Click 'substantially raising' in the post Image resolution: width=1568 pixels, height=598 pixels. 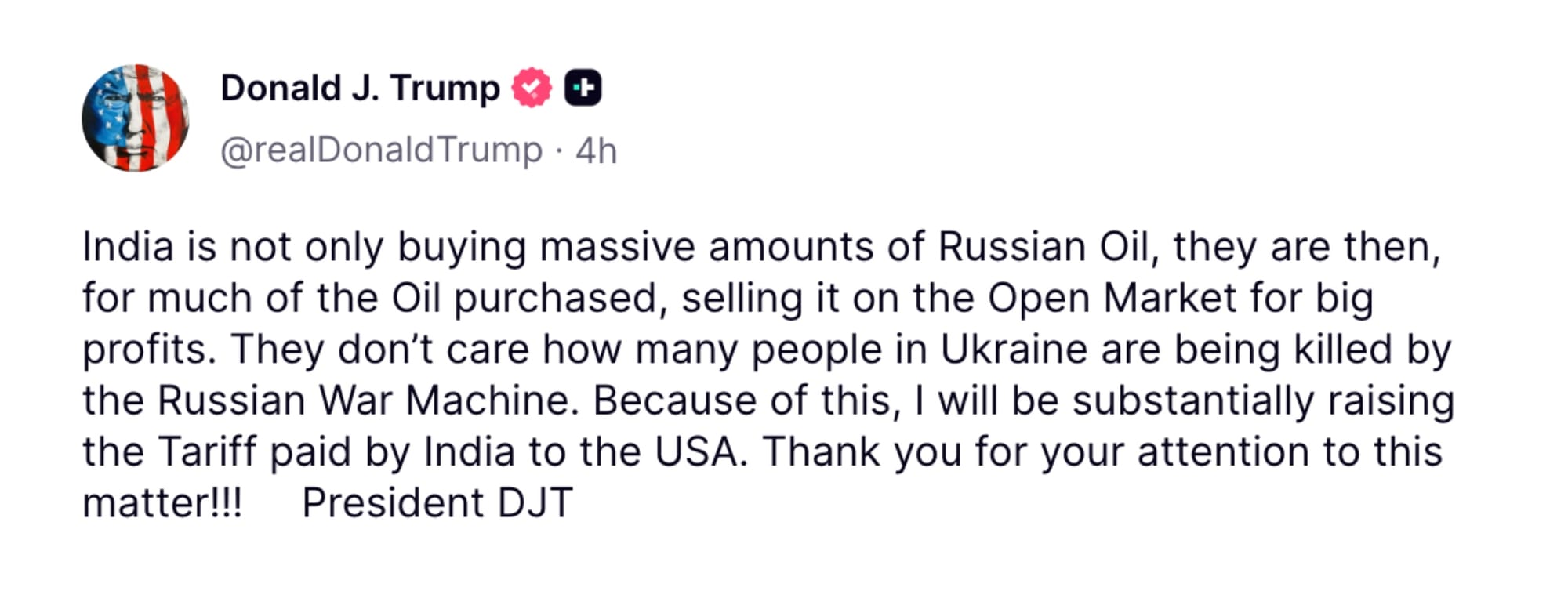[1263, 401]
